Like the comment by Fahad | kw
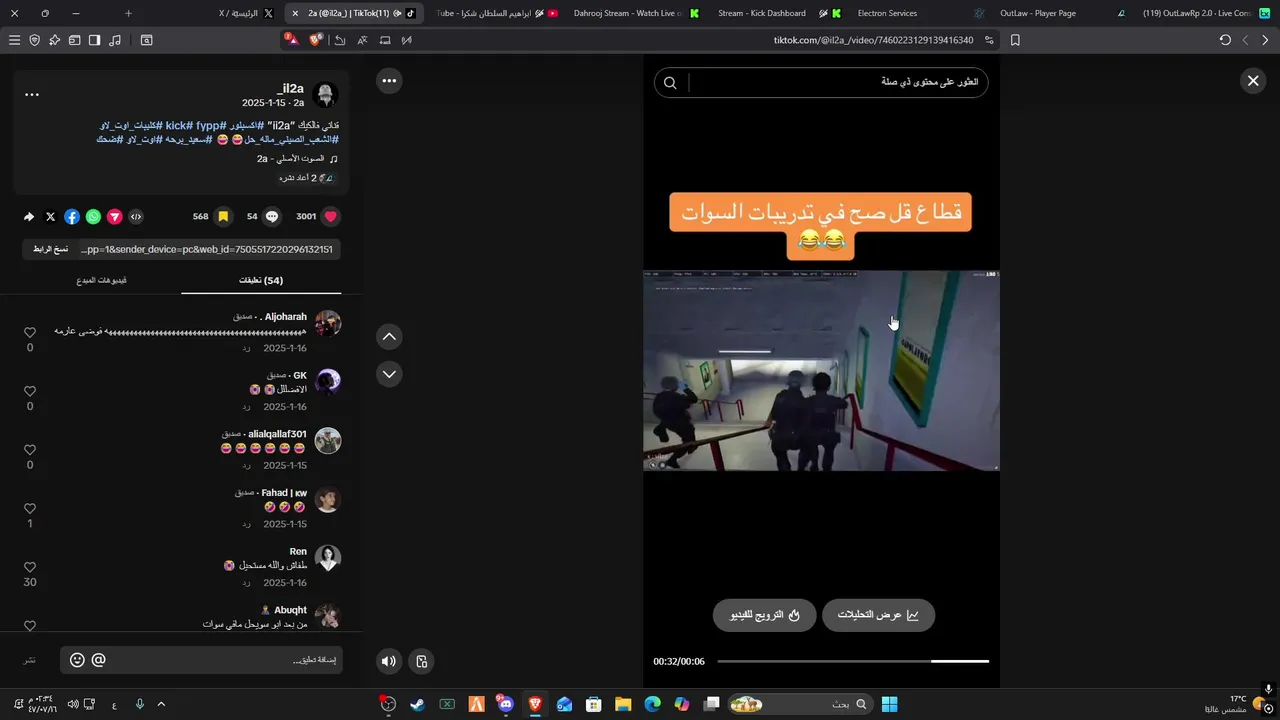Viewport: 1280px width, 720px height. [30, 508]
